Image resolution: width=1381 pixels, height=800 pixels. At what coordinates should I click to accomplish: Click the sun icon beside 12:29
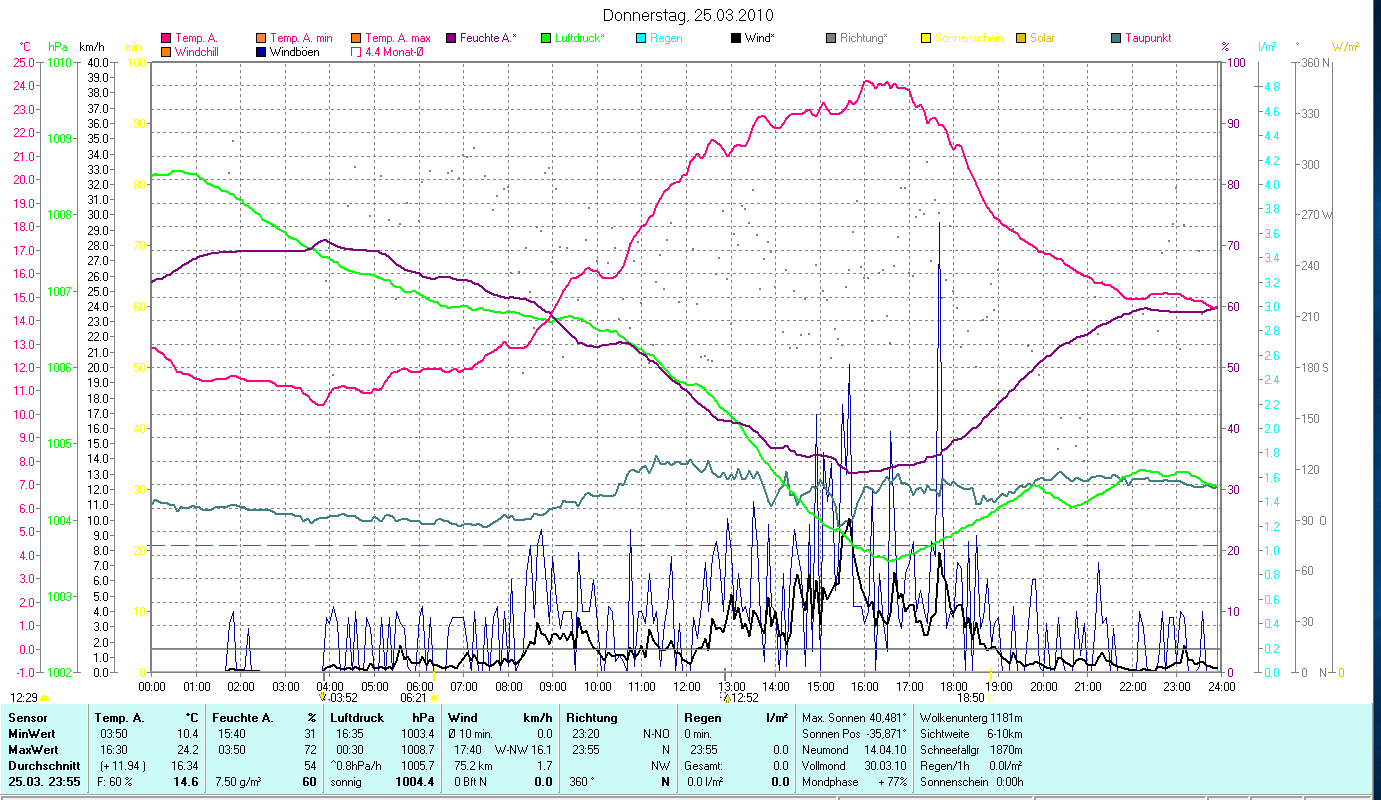point(45,698)
